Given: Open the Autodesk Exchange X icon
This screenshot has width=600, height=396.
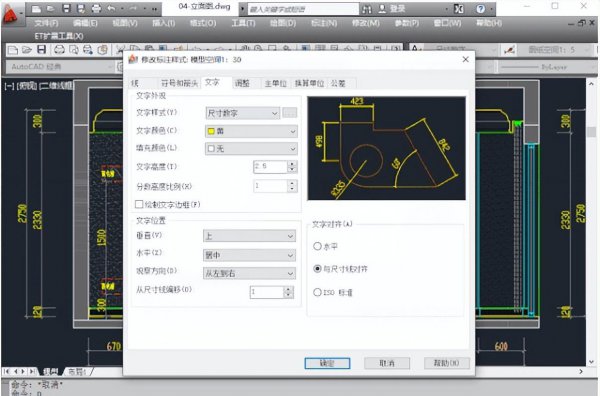Looking at the screenshot, I should [458, 9].
